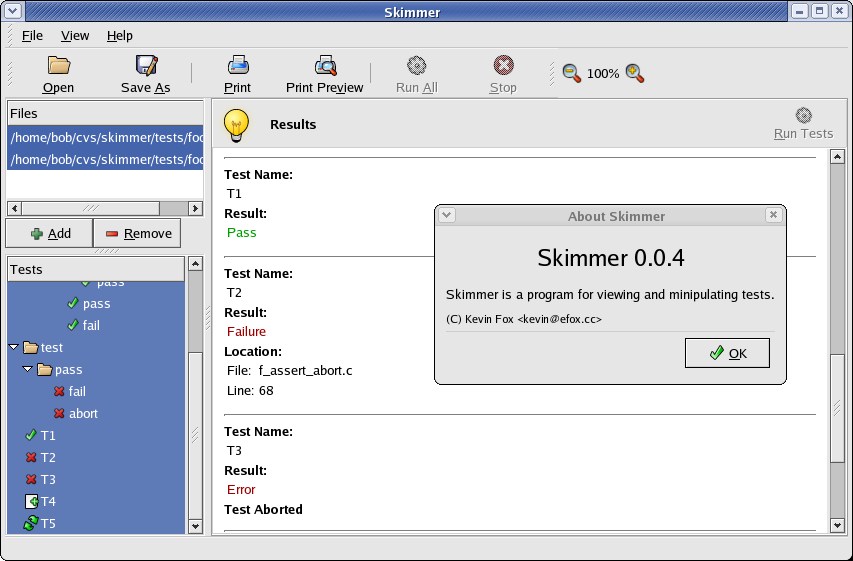Click Files list scroll left arrow

point(15,208)
